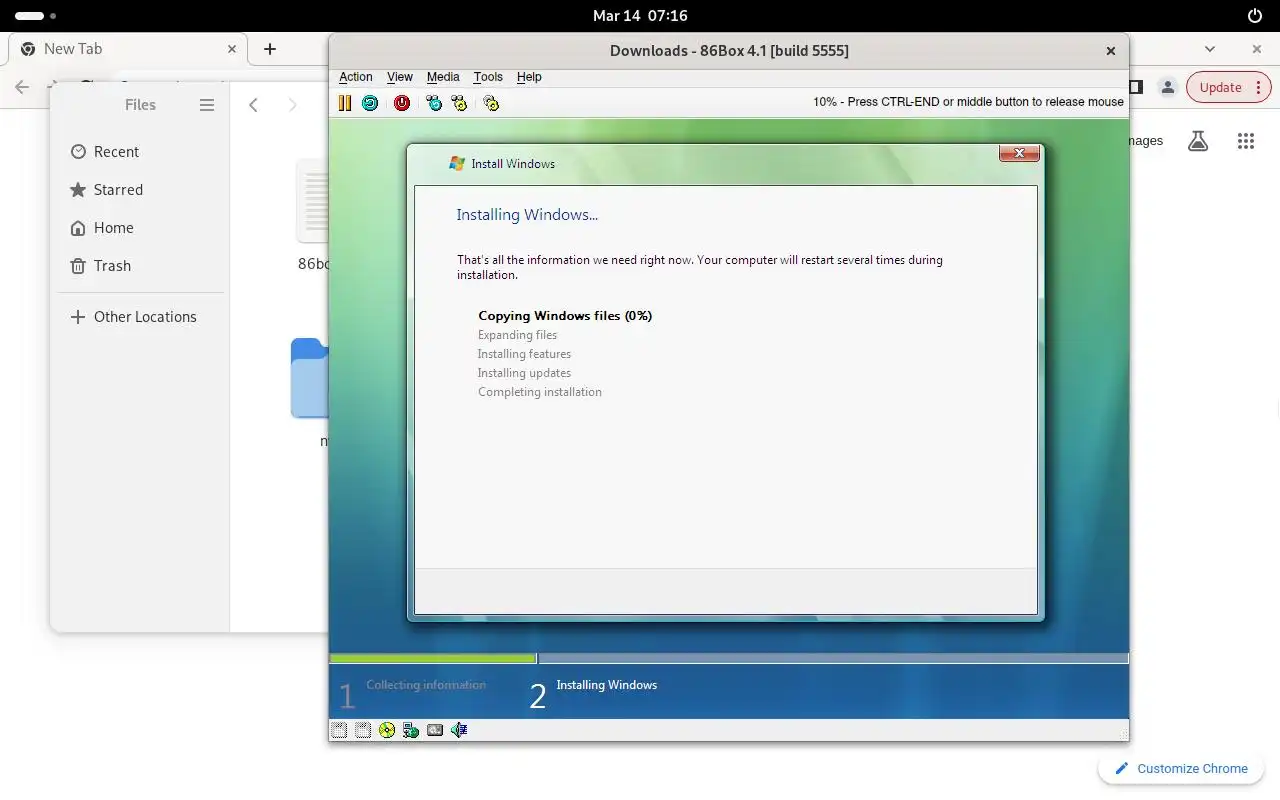Image resolution: width=1280 pixels, height=800 pixels.
Task: Open a new Chrome tab with plus button
Action: 270,49
